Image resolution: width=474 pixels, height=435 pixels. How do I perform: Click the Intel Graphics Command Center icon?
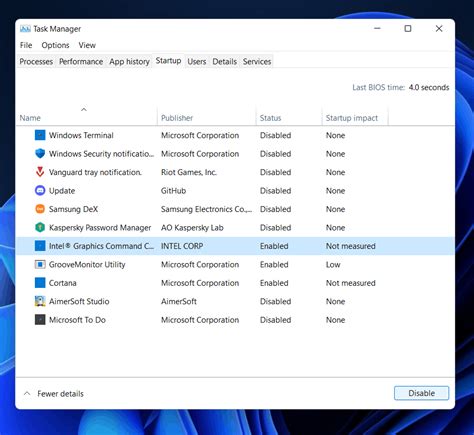tap(40, 246)
